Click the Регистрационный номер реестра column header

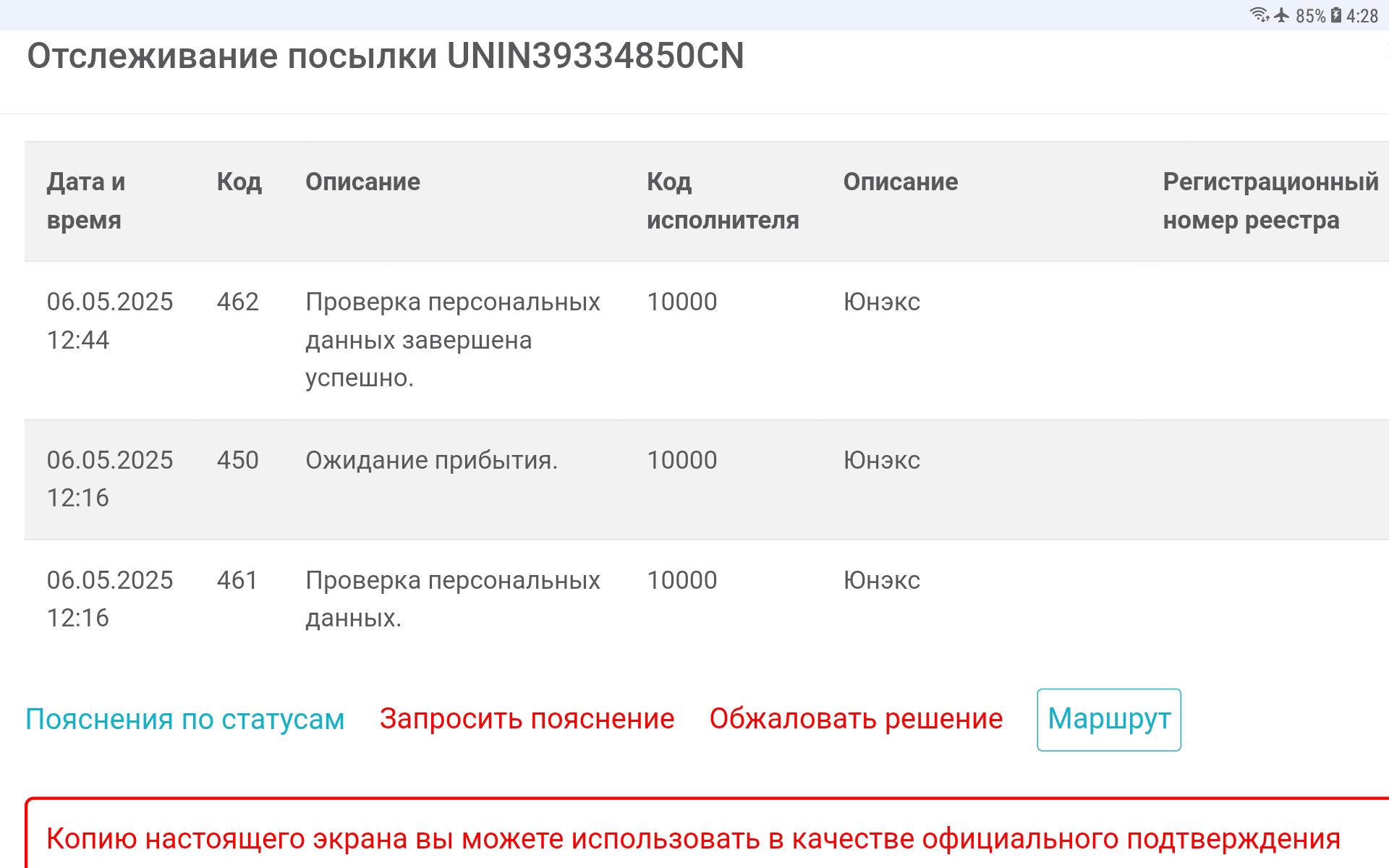pyautogui.click(x=1270, y=201)
